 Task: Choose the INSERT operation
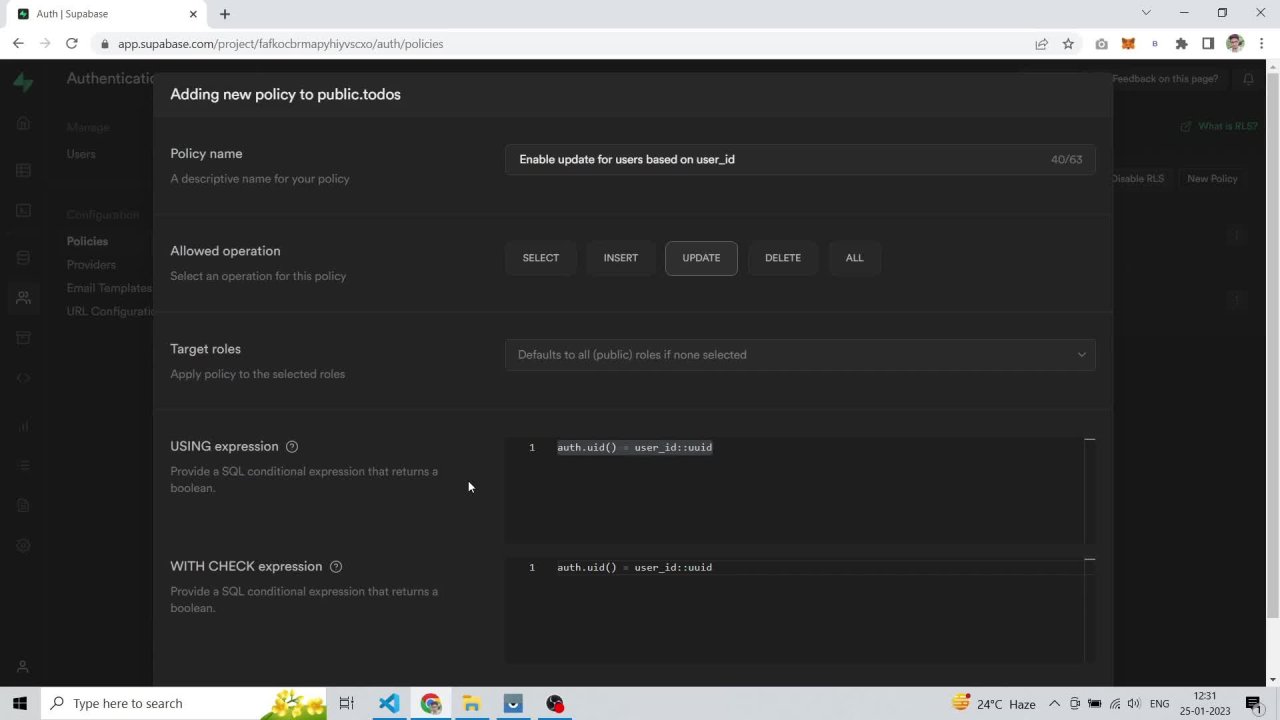click(620, 258)
